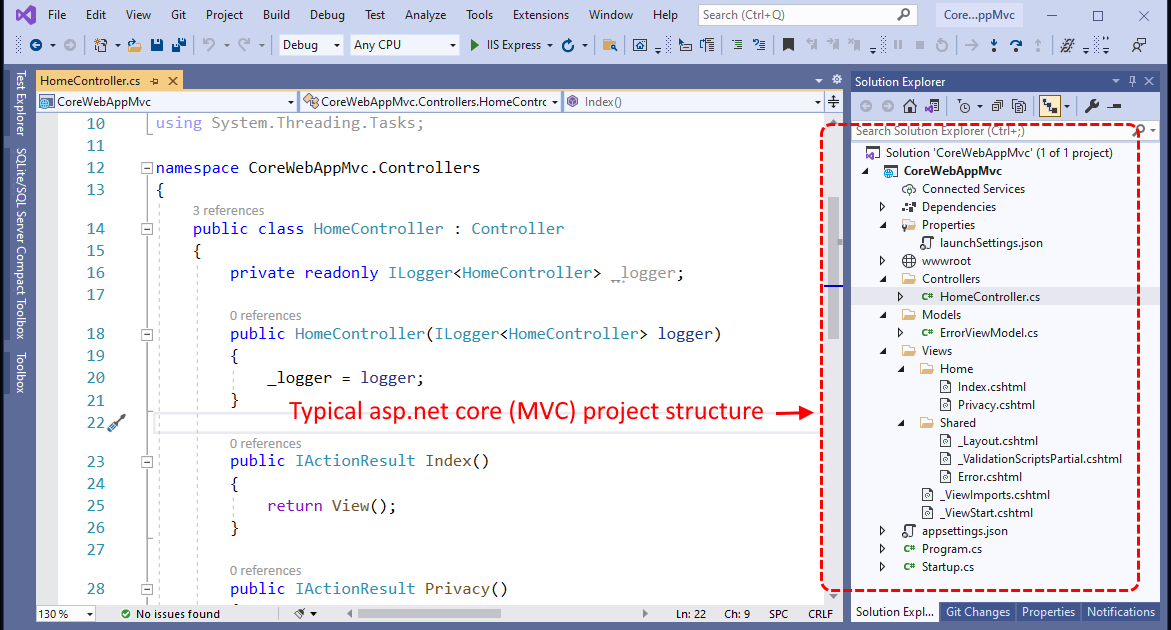Click inside the Search Ctrl+Q box
The image size is (1171, 630).
click(800, 14)
